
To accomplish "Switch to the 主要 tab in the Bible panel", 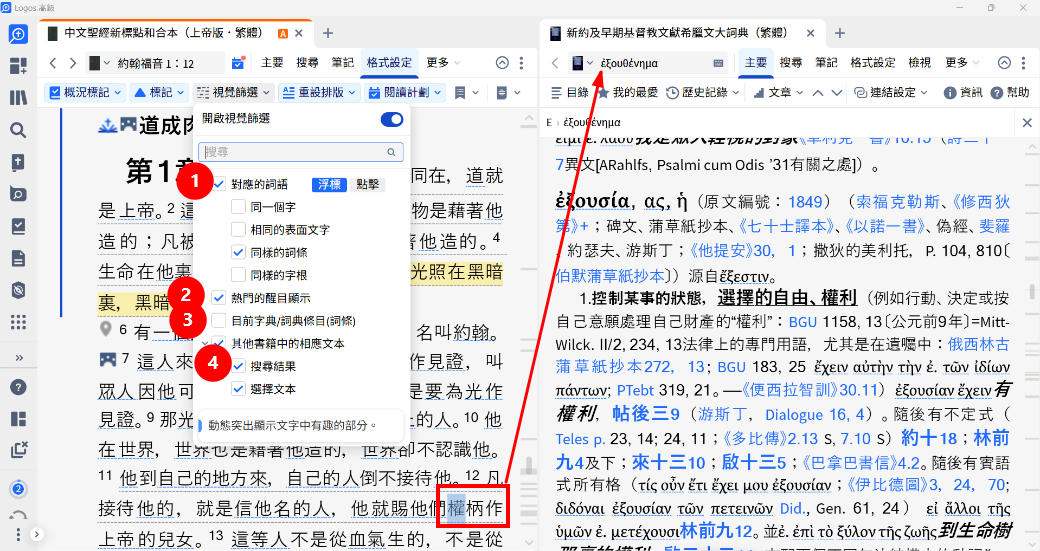I will click(272, 63).
